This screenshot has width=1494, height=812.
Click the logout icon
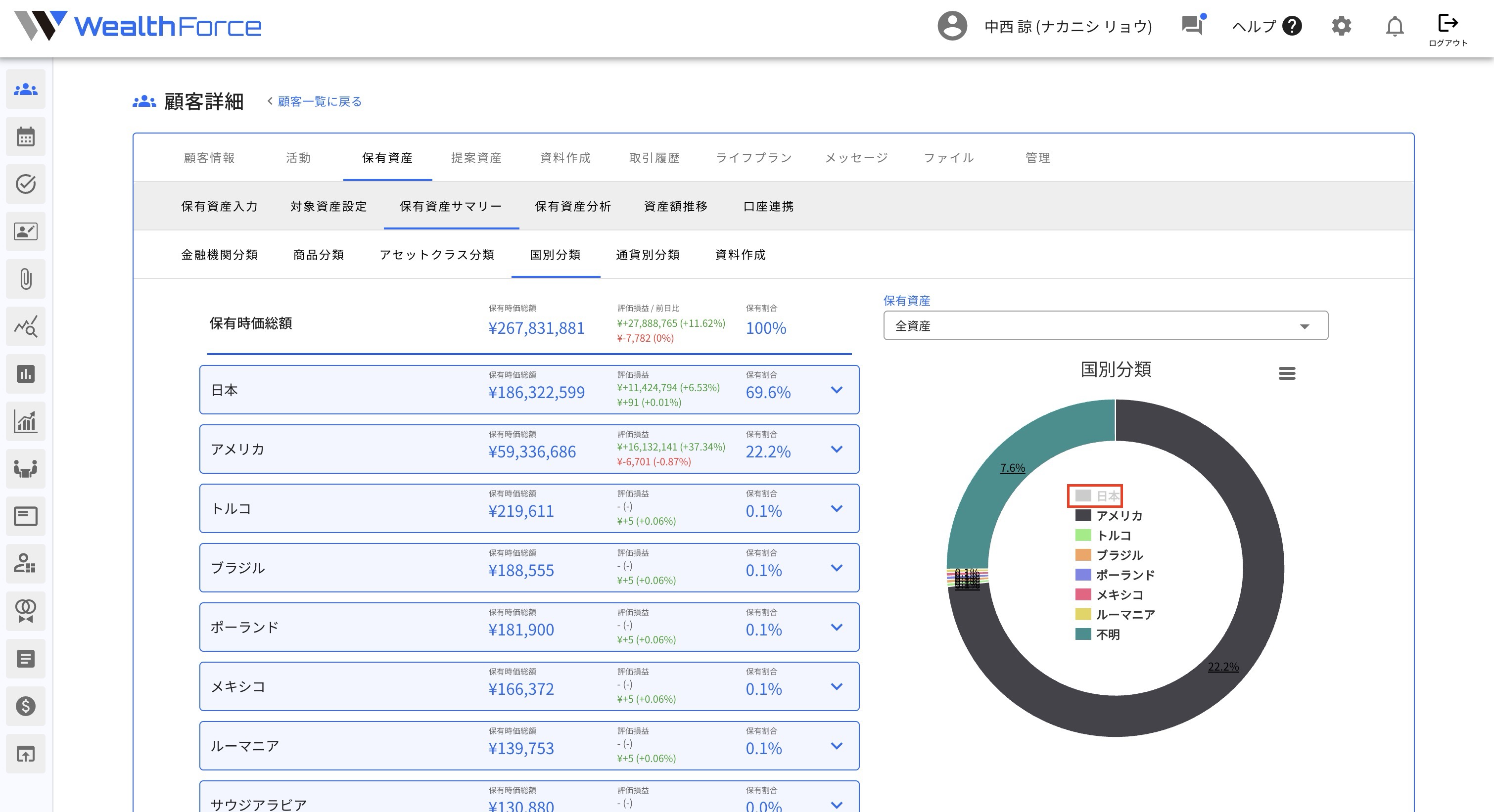1447,23
